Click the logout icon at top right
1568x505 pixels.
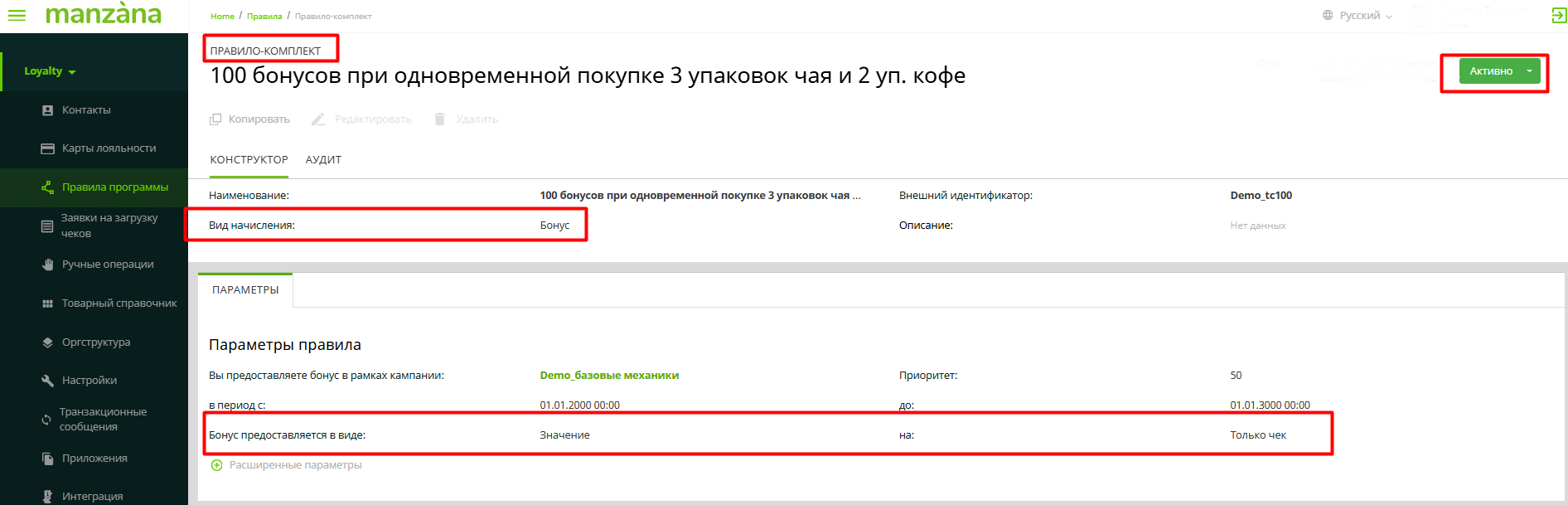click(1558, 15)
